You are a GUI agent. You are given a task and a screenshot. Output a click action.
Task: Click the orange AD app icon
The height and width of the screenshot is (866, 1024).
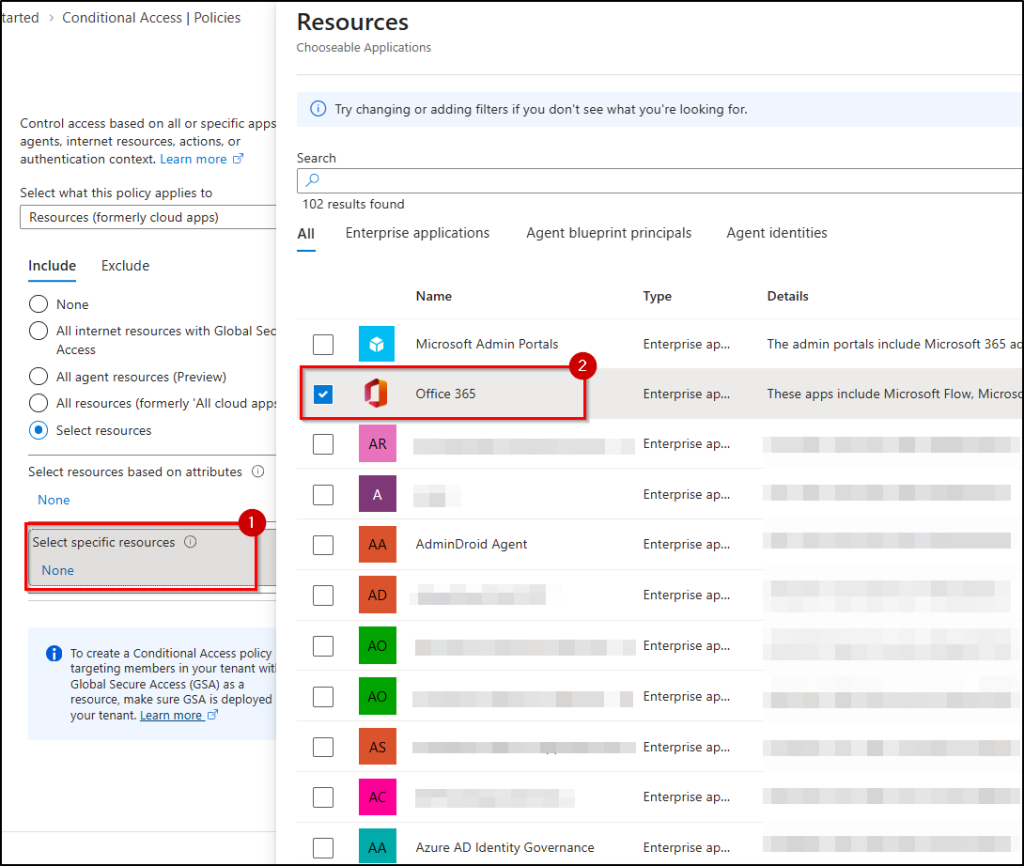(x=377, y=595)
